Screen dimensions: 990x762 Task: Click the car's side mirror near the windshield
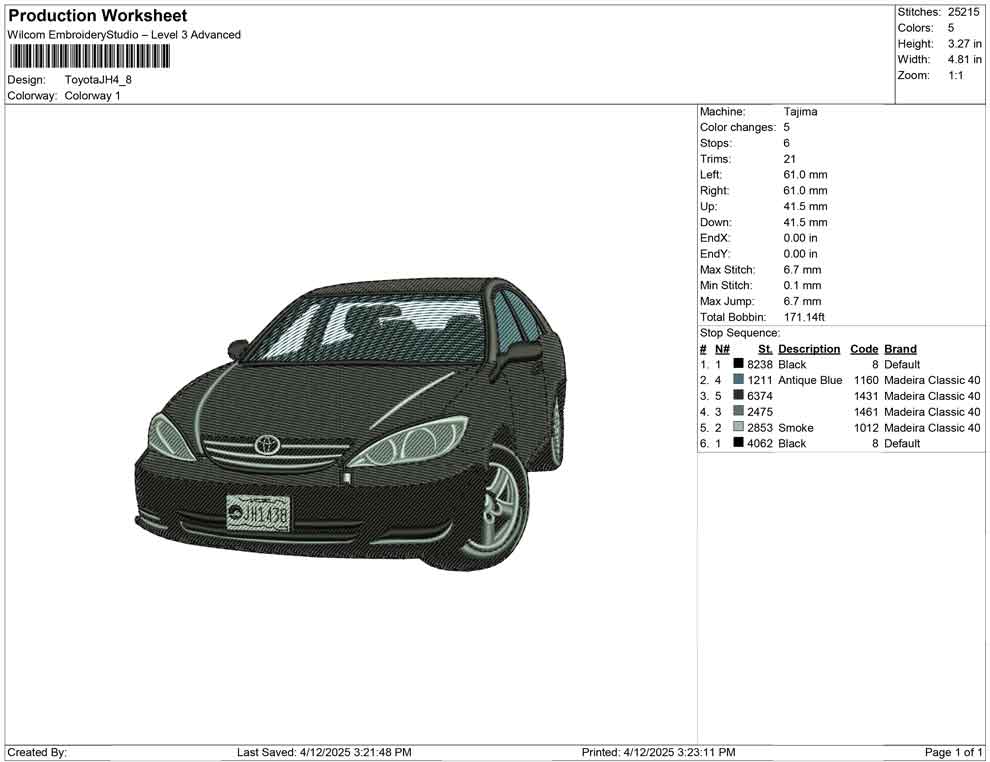(519, 352)
